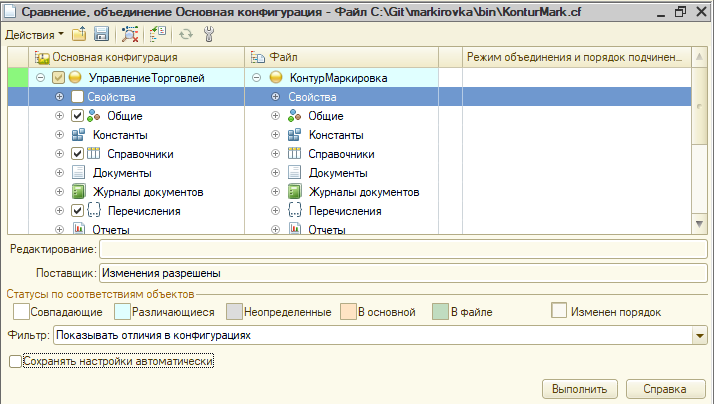Click the Перечисления braces icon in main configuration
This screenshot has height=404, width=714.
[x=93, y=210]
